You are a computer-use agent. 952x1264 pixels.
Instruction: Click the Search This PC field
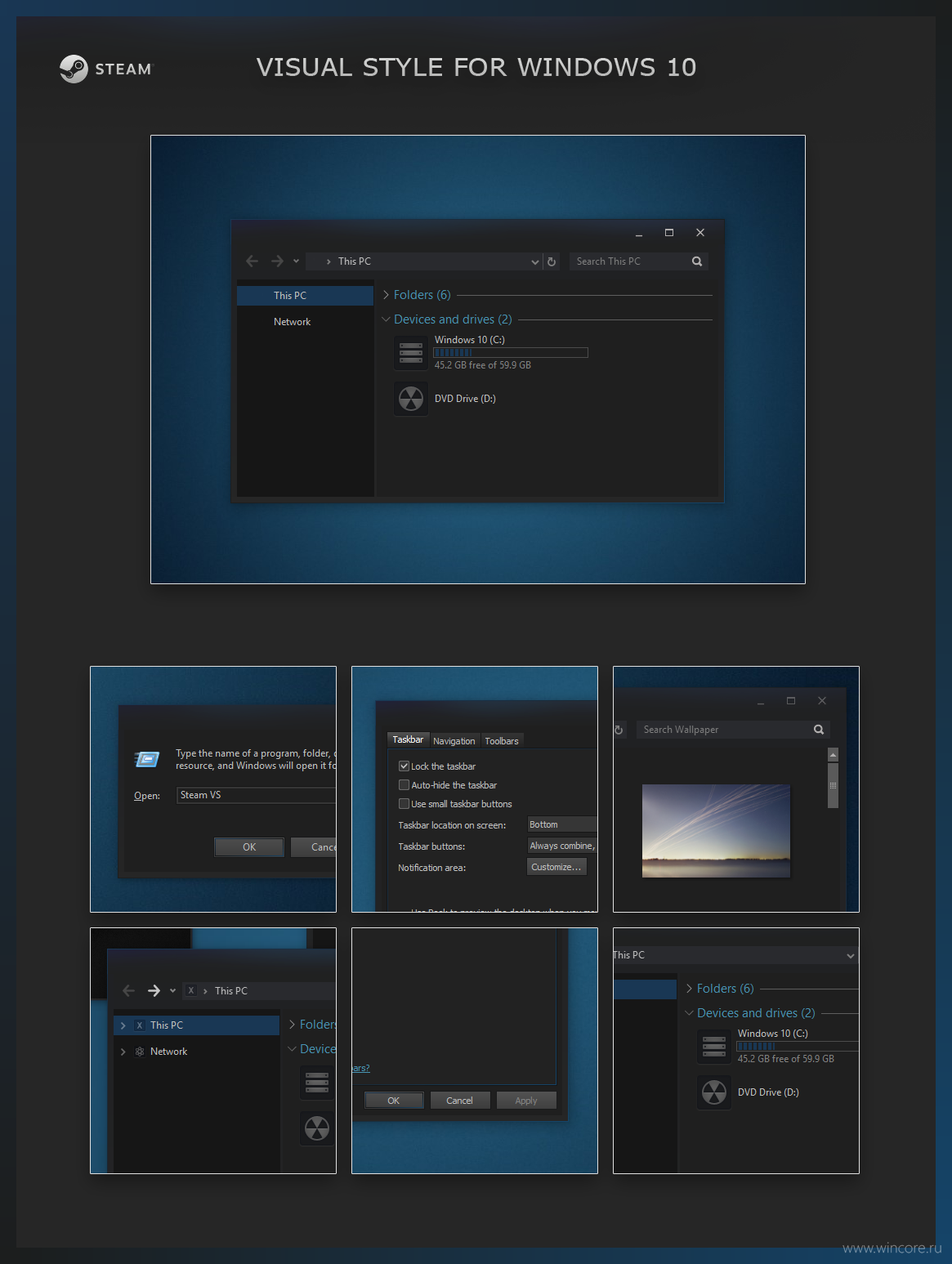638,261
